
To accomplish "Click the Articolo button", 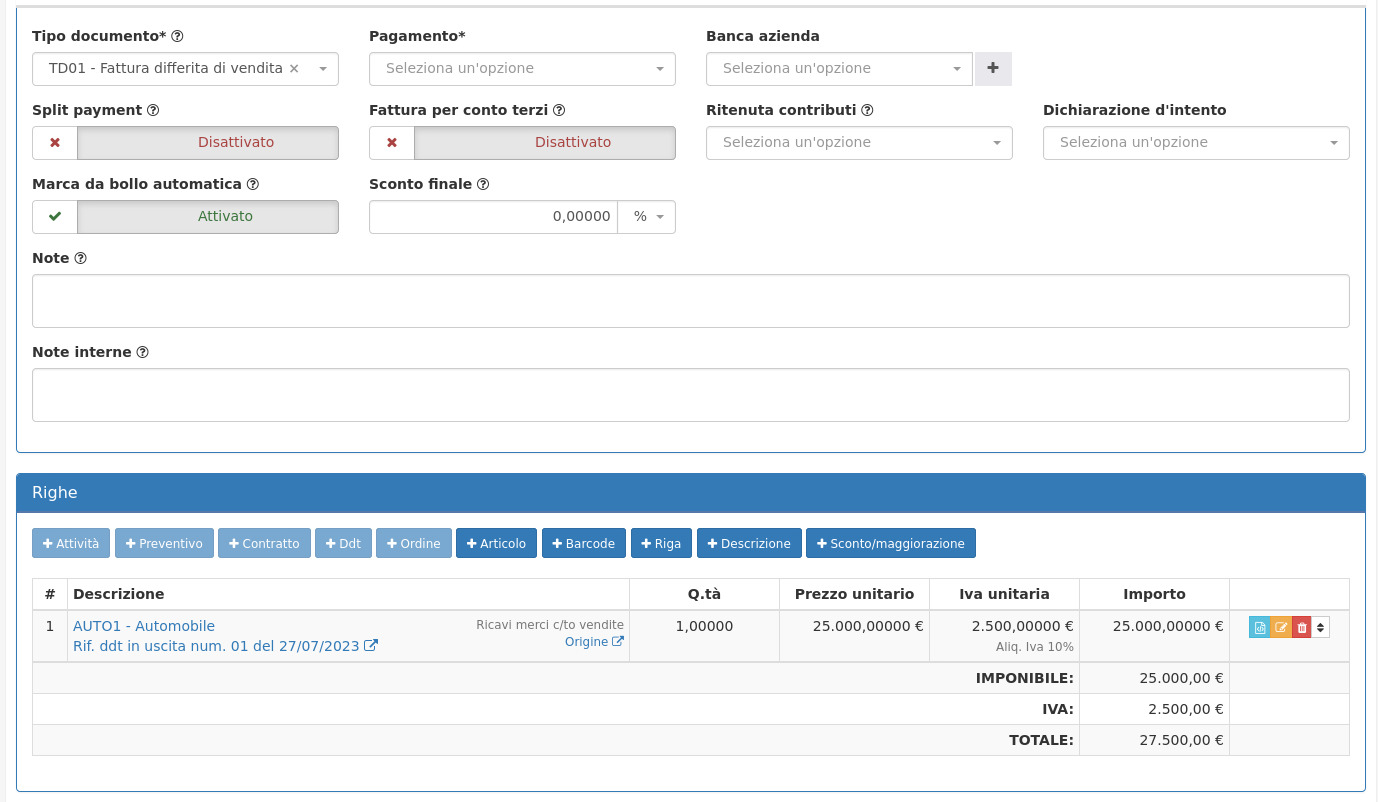I will [x=496, y=543].
